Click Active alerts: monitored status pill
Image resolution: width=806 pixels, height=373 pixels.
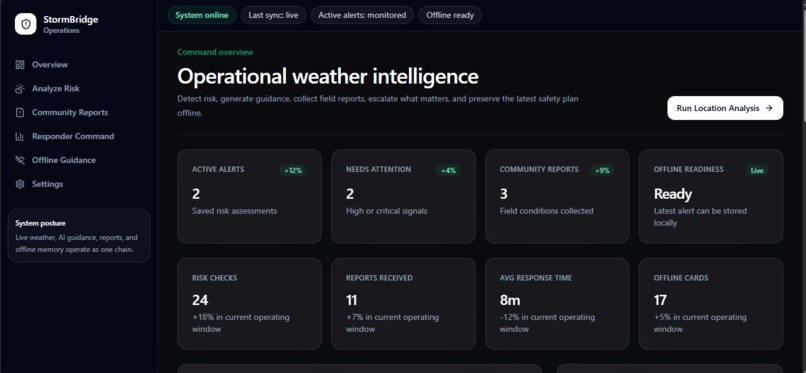[362, 15]
